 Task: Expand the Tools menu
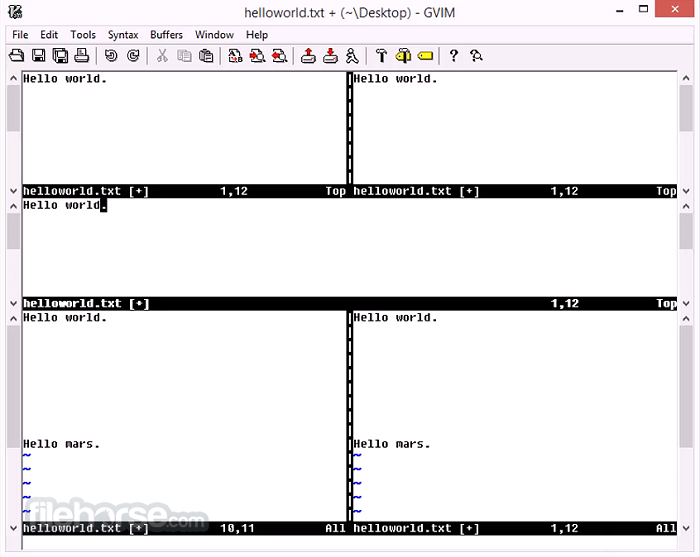pyautogui.click(x=83, y=34)
